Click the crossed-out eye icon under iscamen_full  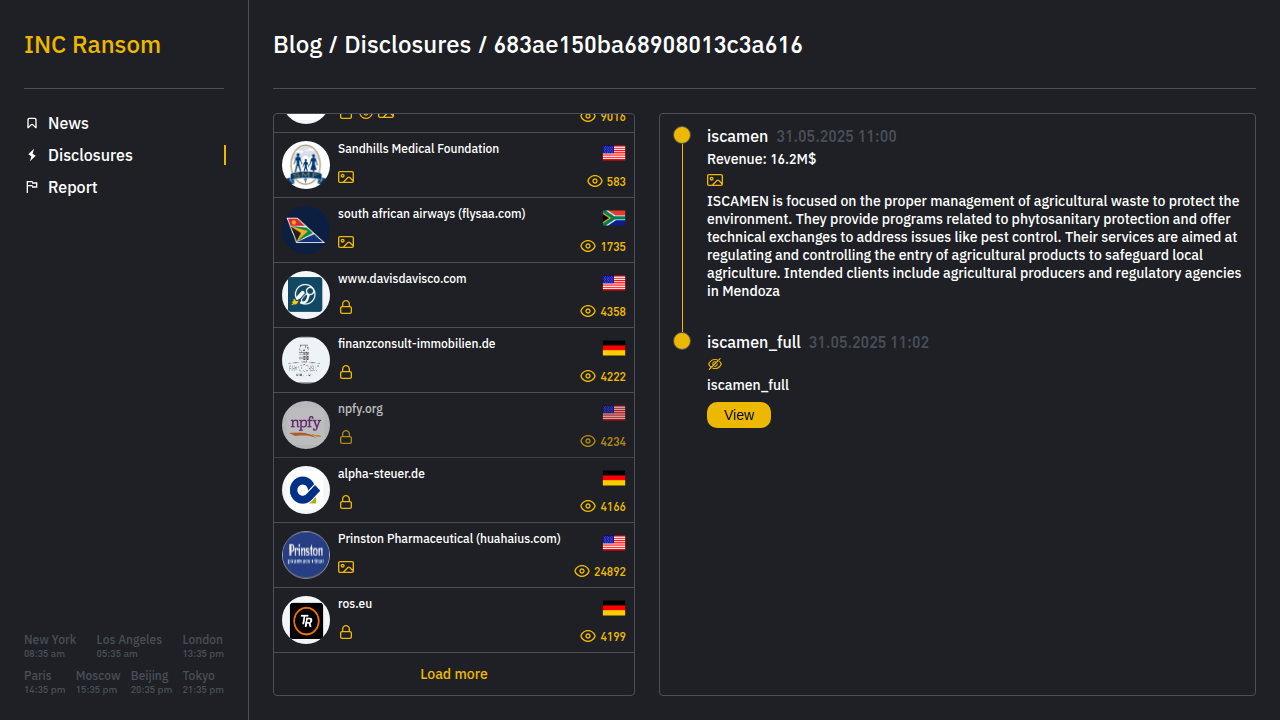[x=715, y=364]
